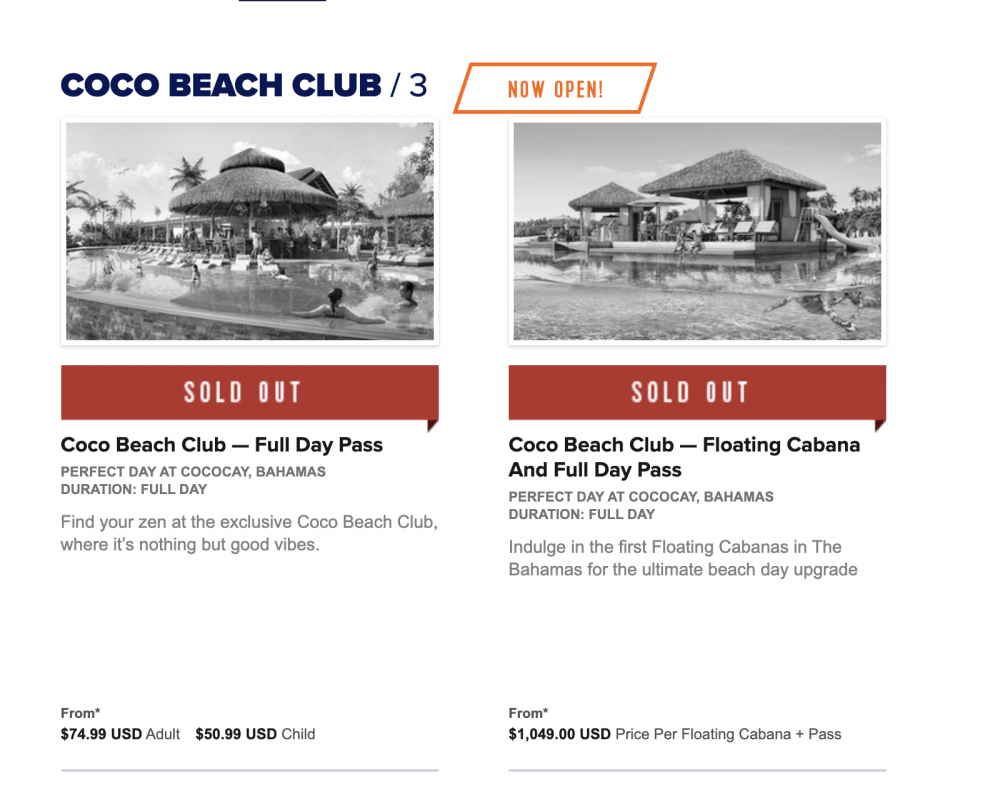Click the right SOLD OUT banner
The image size is (1000, 798).
pyautogui.click(x=697, y=392)
